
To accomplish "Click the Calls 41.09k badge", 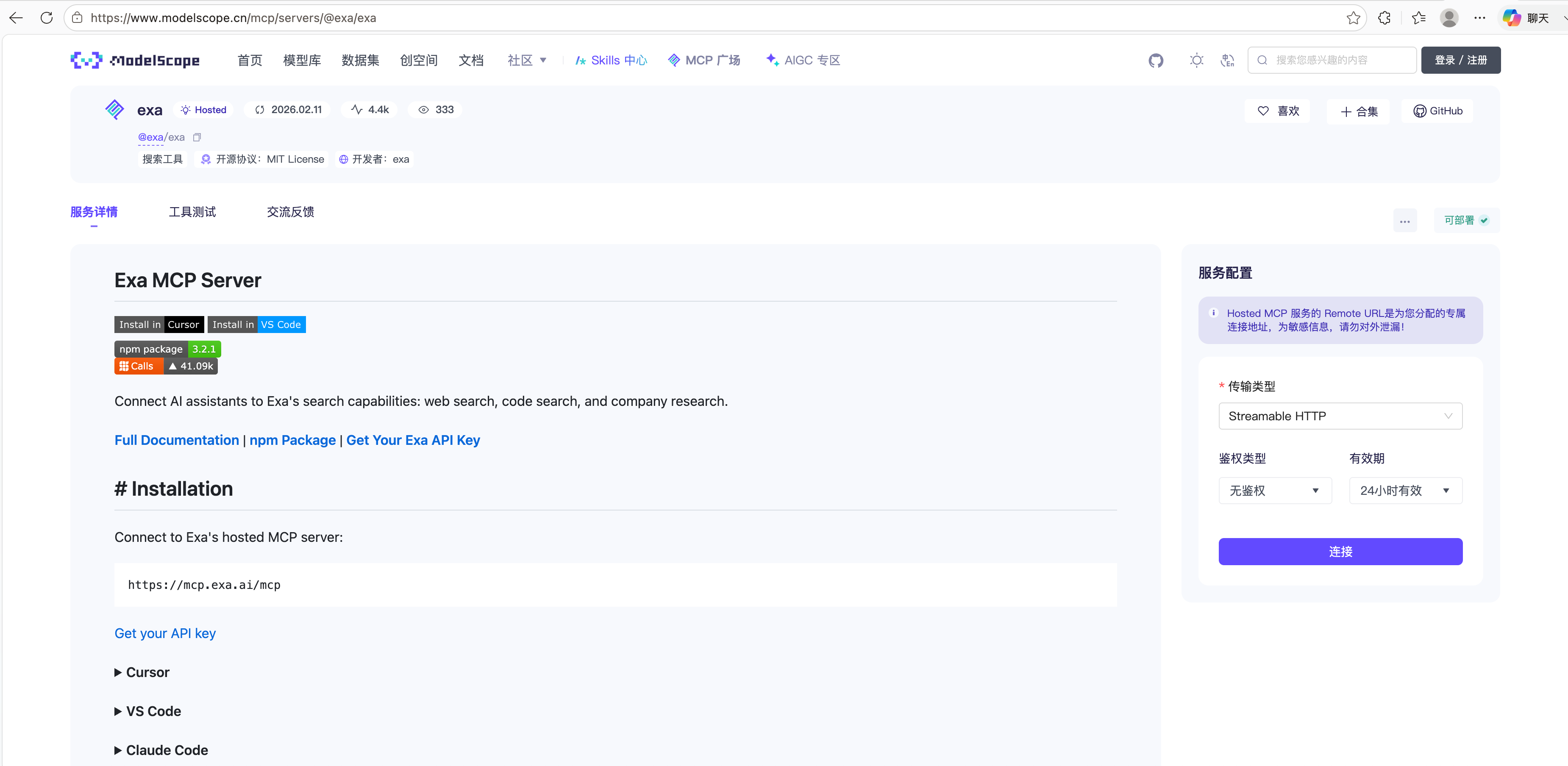I will point(166,366).
